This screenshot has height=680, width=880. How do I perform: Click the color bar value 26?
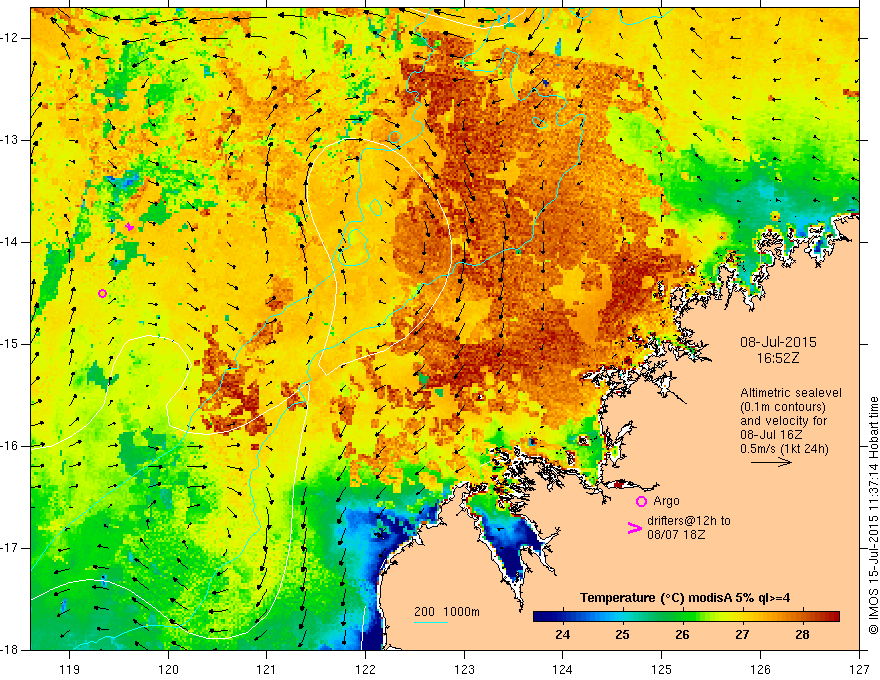click(x=682, y=635)
